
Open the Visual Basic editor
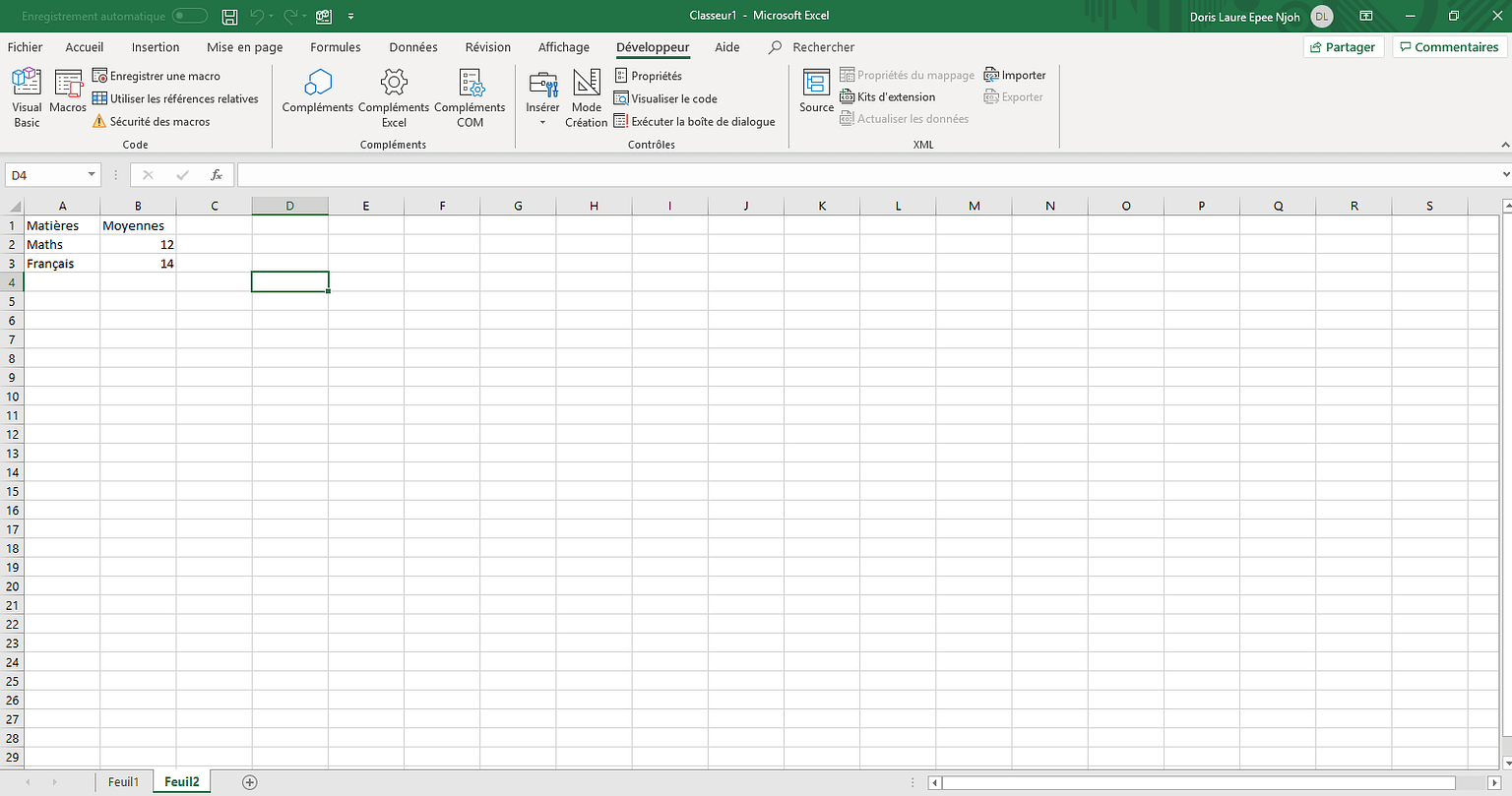[27, 97]
